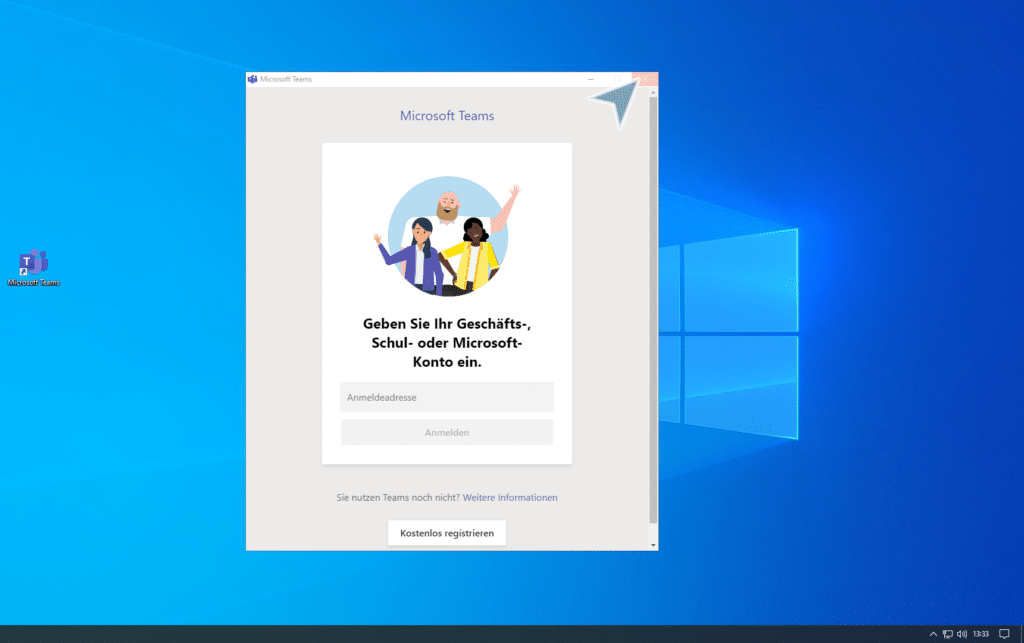Click the taskbar clock showing 13:33
Image resolution: width=1024 pixels, height=643 pixels.
(x=981, y=634)
